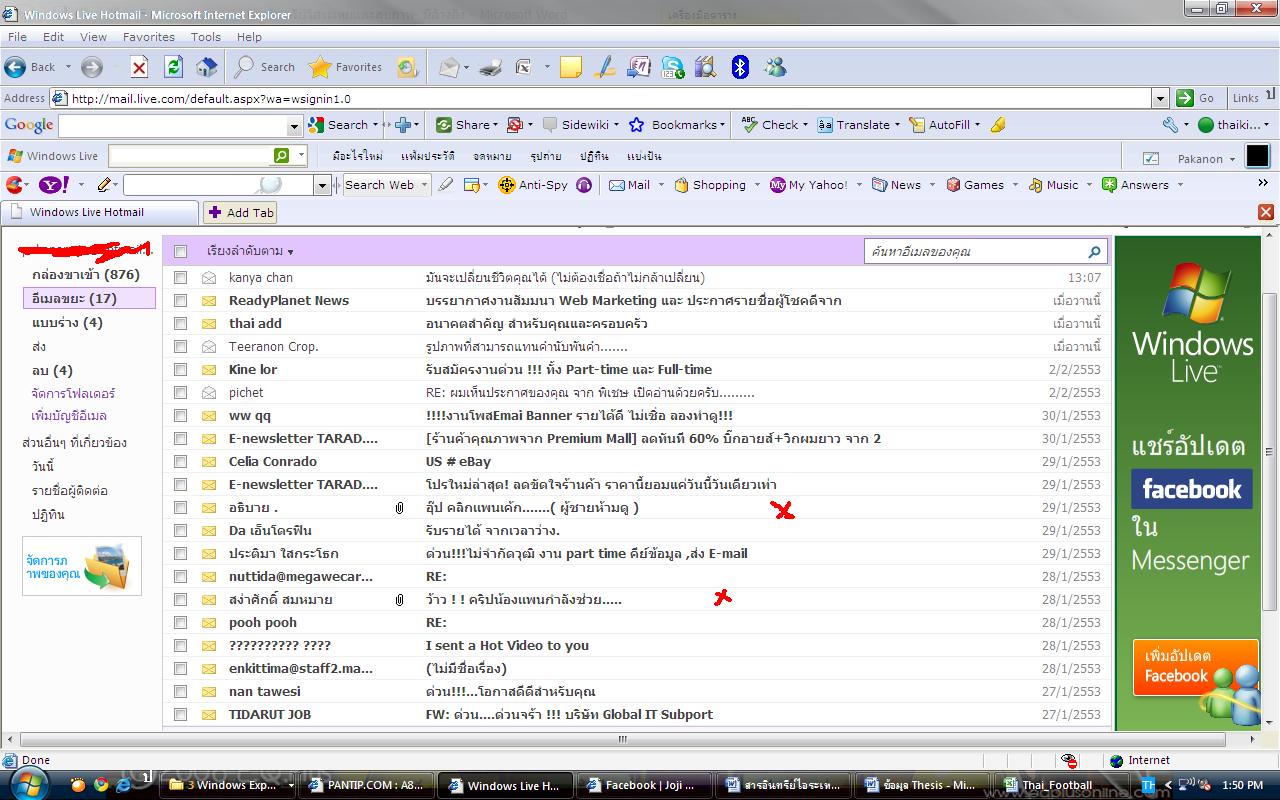Toggle the select-all checkbox in the message list header
Screen dimensions: 1280x800
point(181,252)
